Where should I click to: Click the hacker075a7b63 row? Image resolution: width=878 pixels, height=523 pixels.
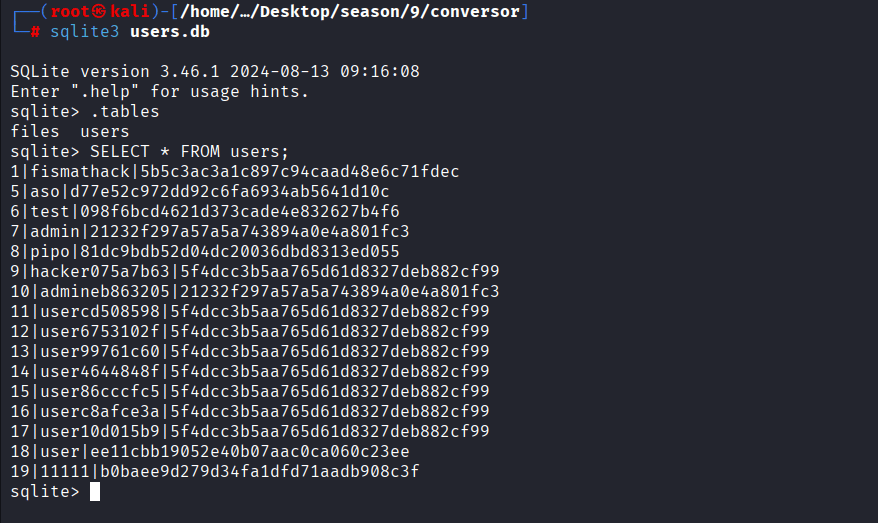(x=255, y=271)
